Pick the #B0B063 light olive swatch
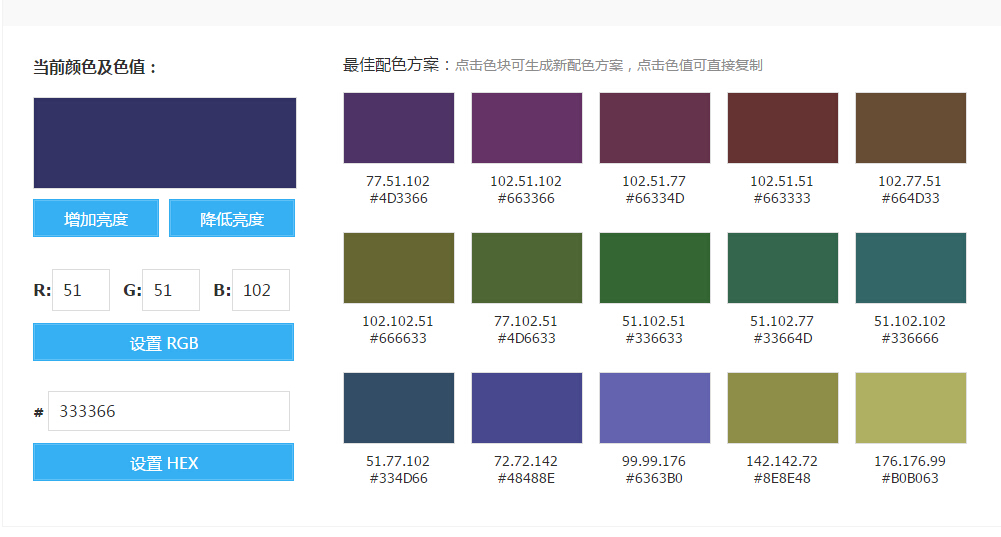 (x=911, y=408)
